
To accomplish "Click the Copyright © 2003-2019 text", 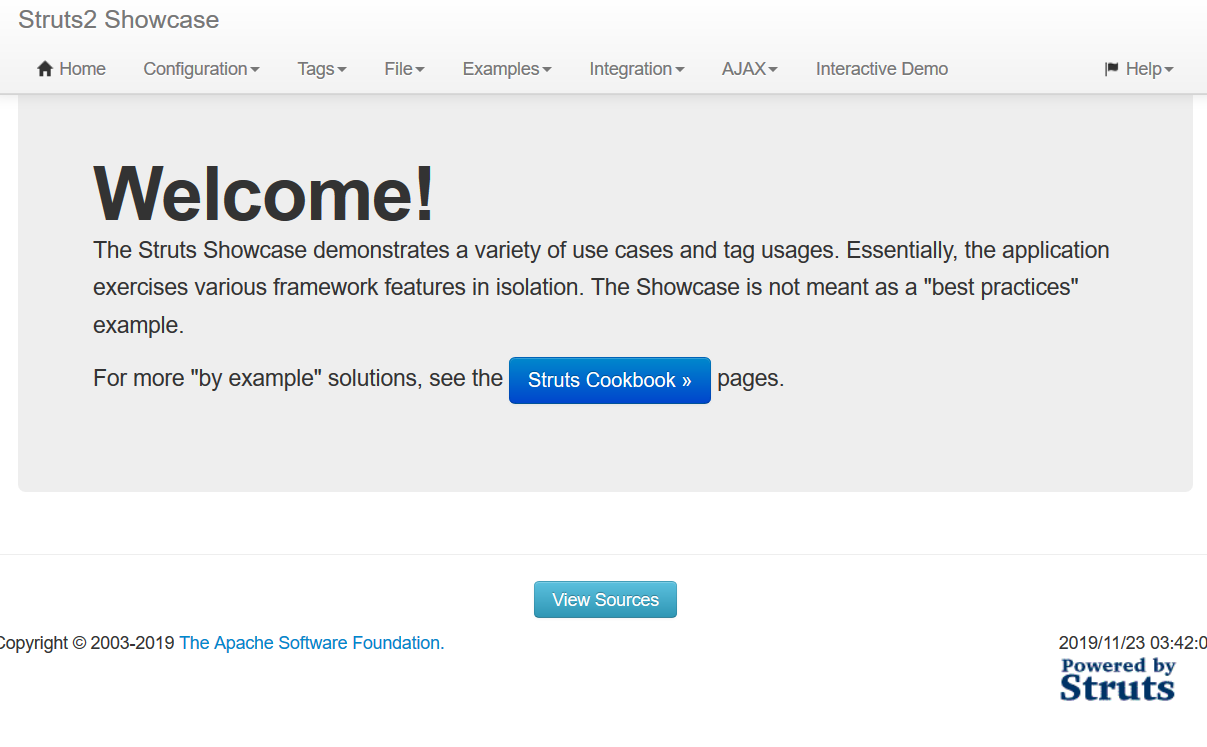I will [x=87, y=643].
